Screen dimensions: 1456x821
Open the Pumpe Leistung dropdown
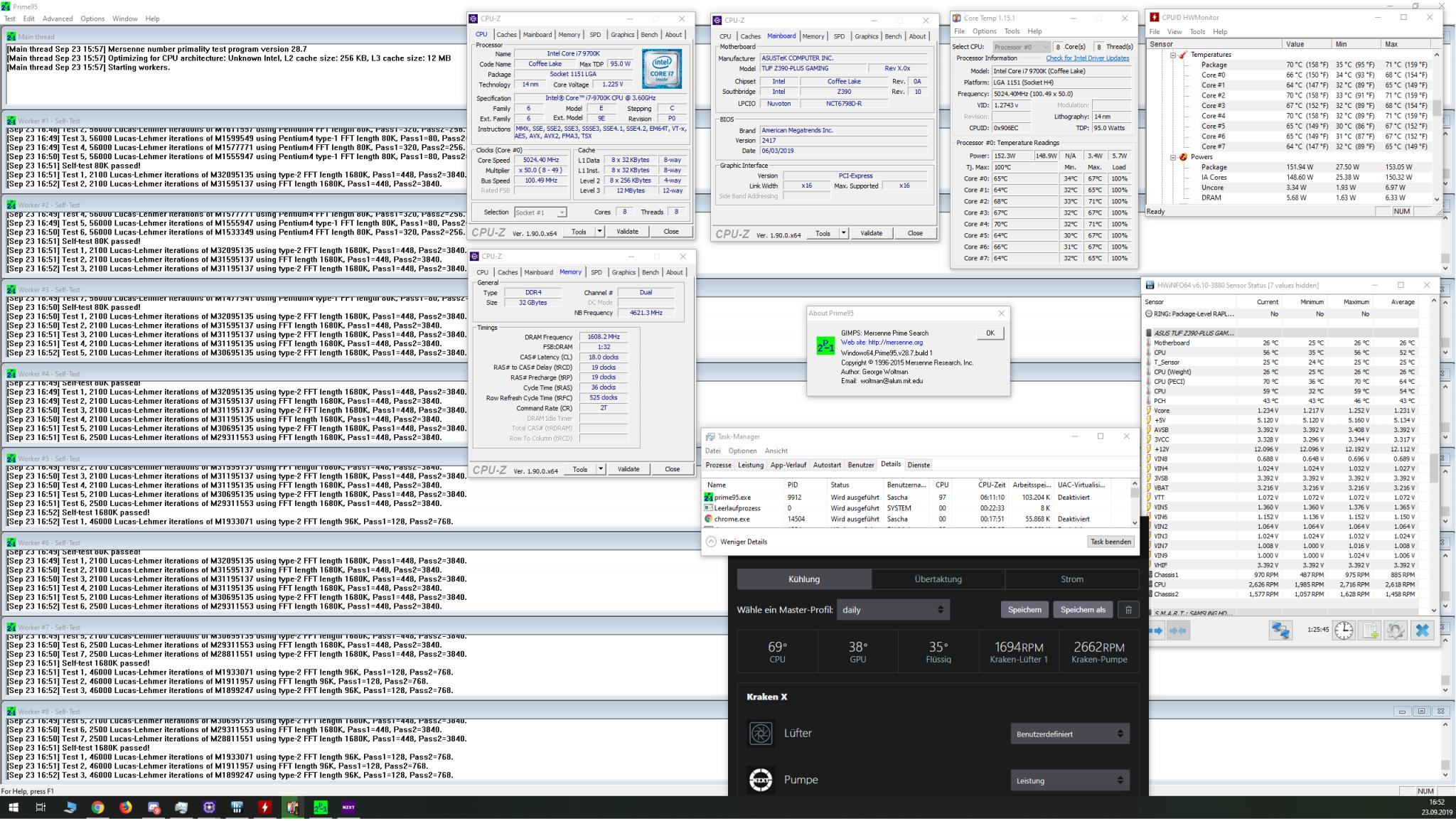(1069, 780)
